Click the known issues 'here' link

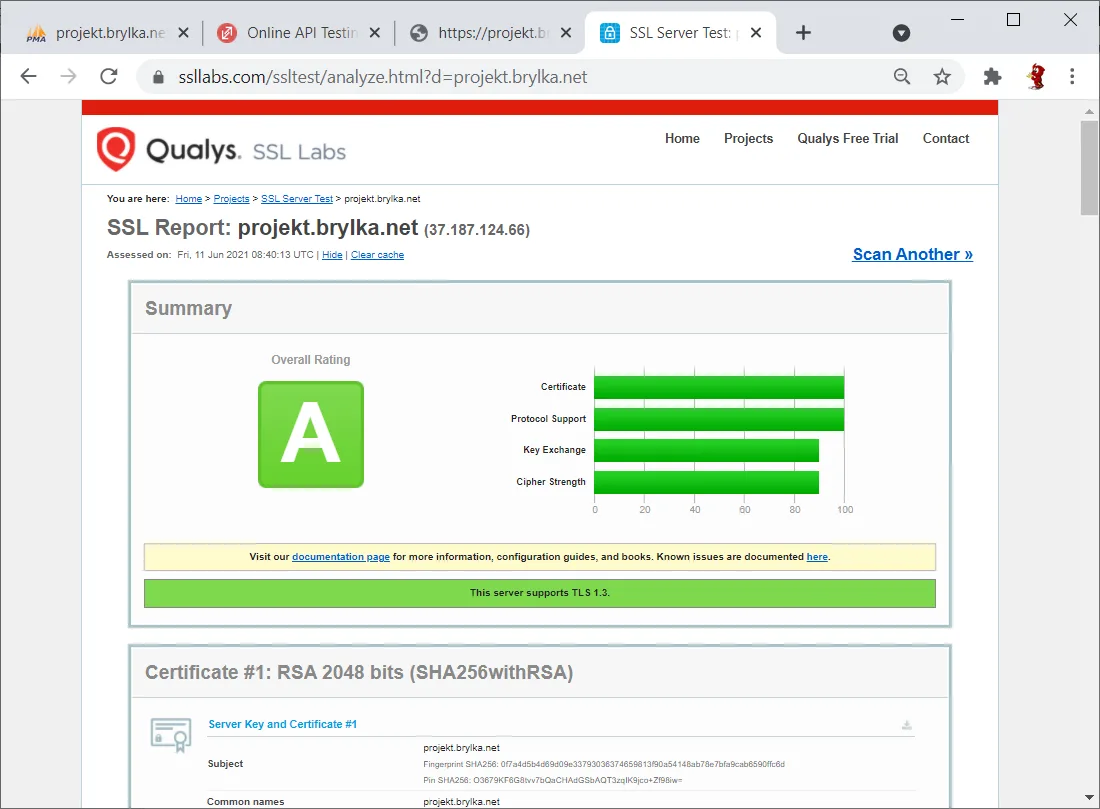[817, 556]
